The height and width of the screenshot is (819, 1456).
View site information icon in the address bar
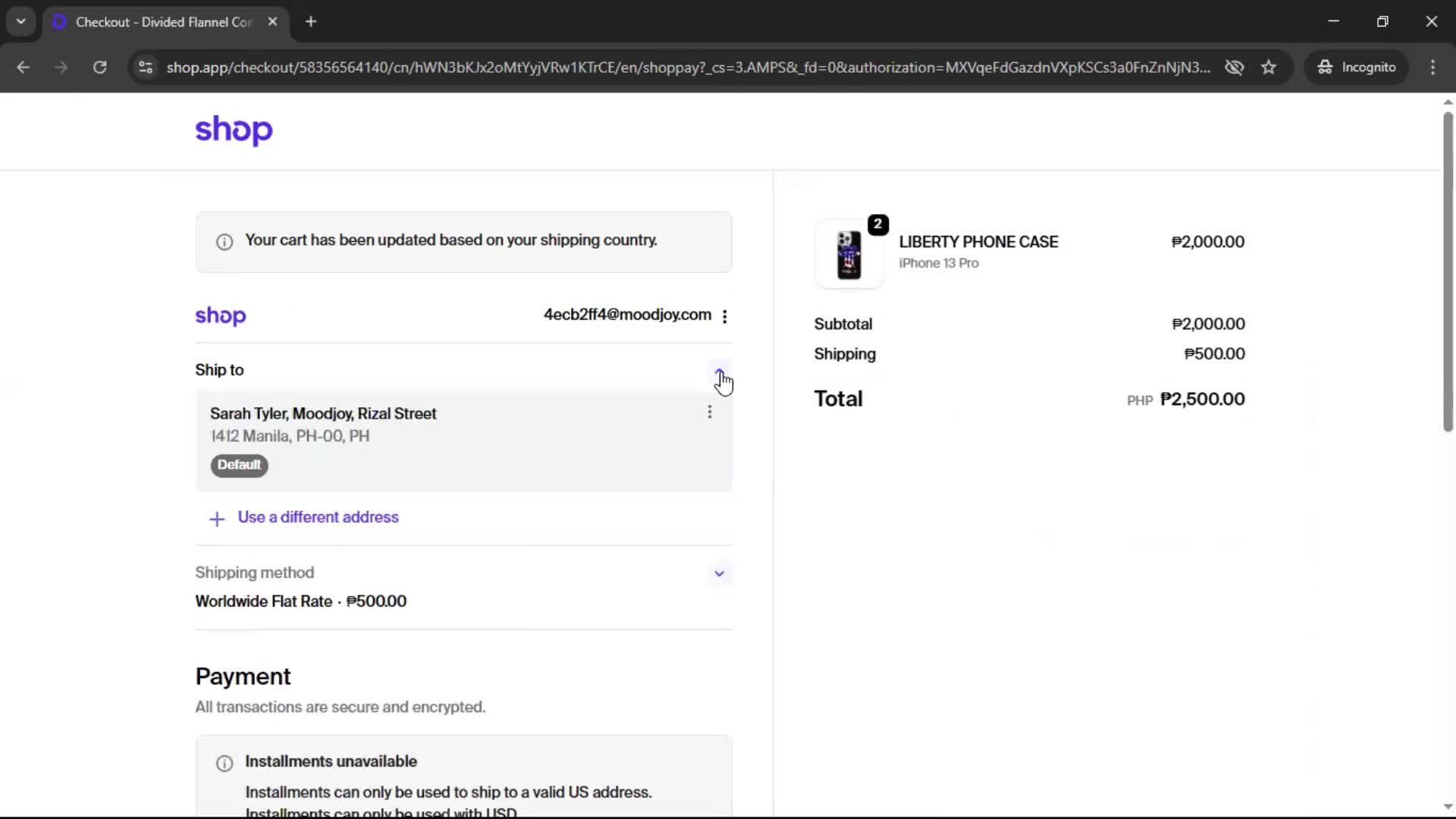(x=146, y=67)
